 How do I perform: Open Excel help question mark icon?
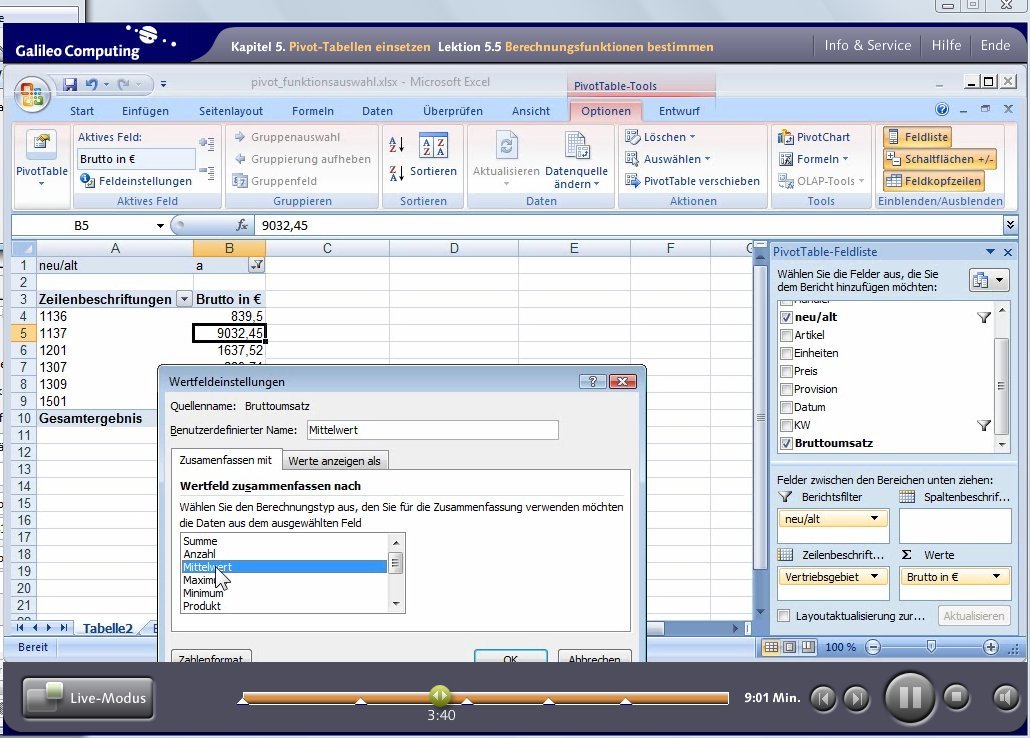click(941, 109)
